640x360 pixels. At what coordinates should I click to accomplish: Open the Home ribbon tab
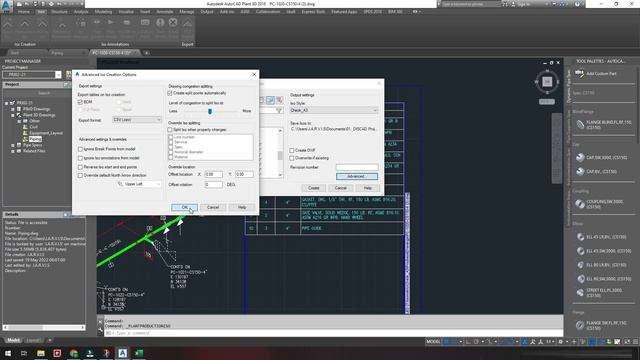pyautogui.click(x=24, y=12)
